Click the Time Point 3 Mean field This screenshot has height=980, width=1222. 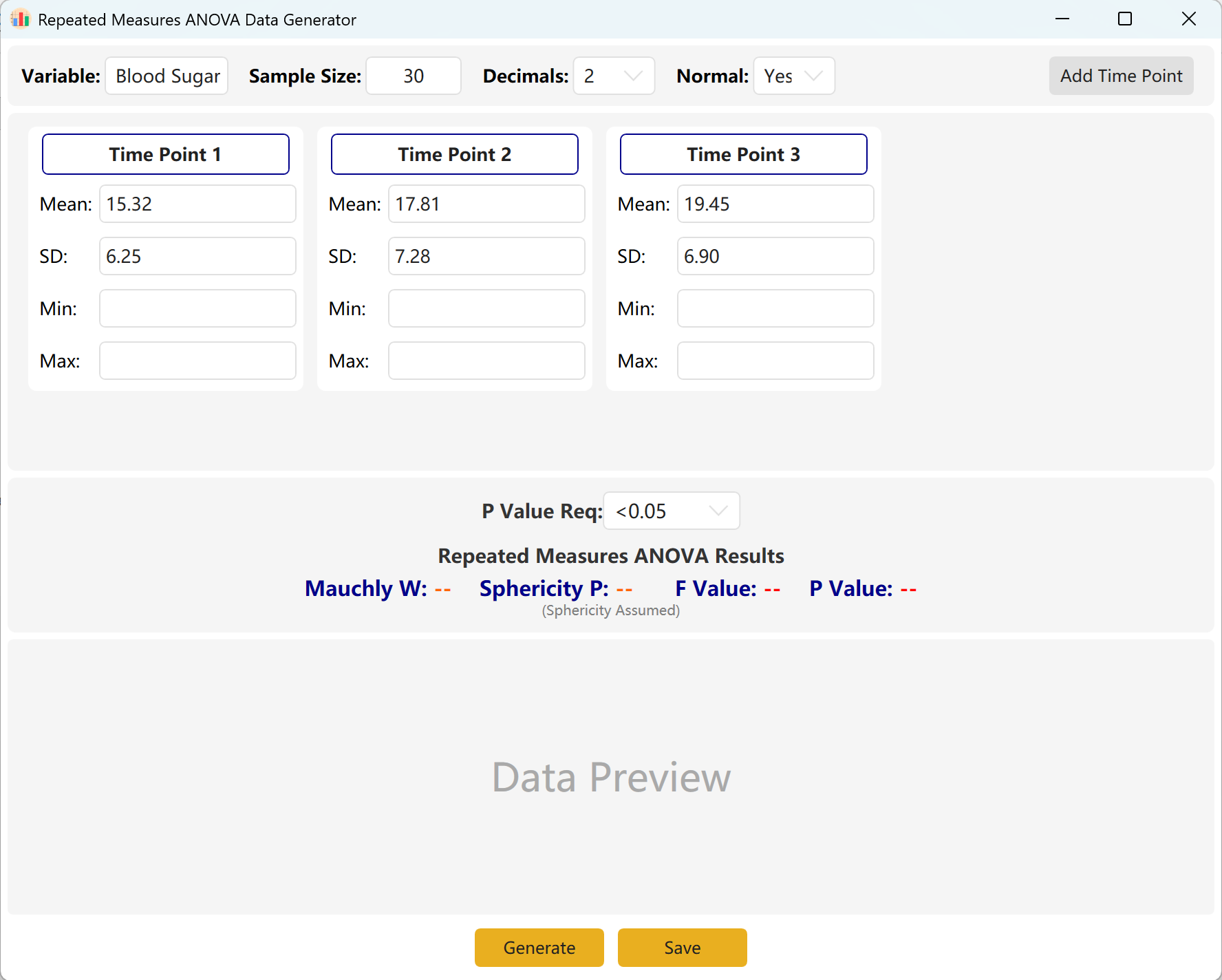[x=775, y=204]
